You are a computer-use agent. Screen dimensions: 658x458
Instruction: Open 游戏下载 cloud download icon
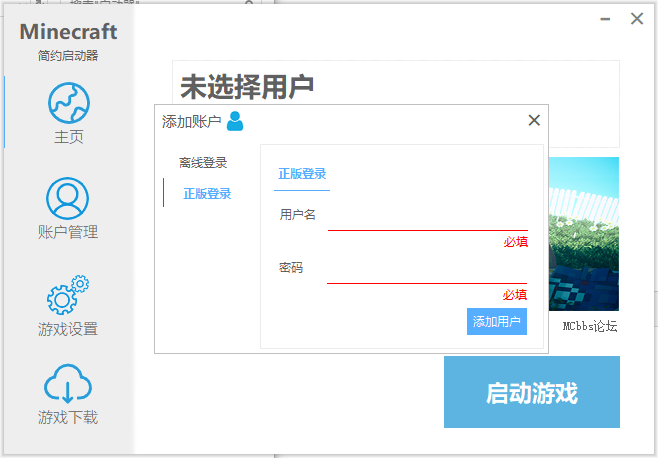[68, 384]
